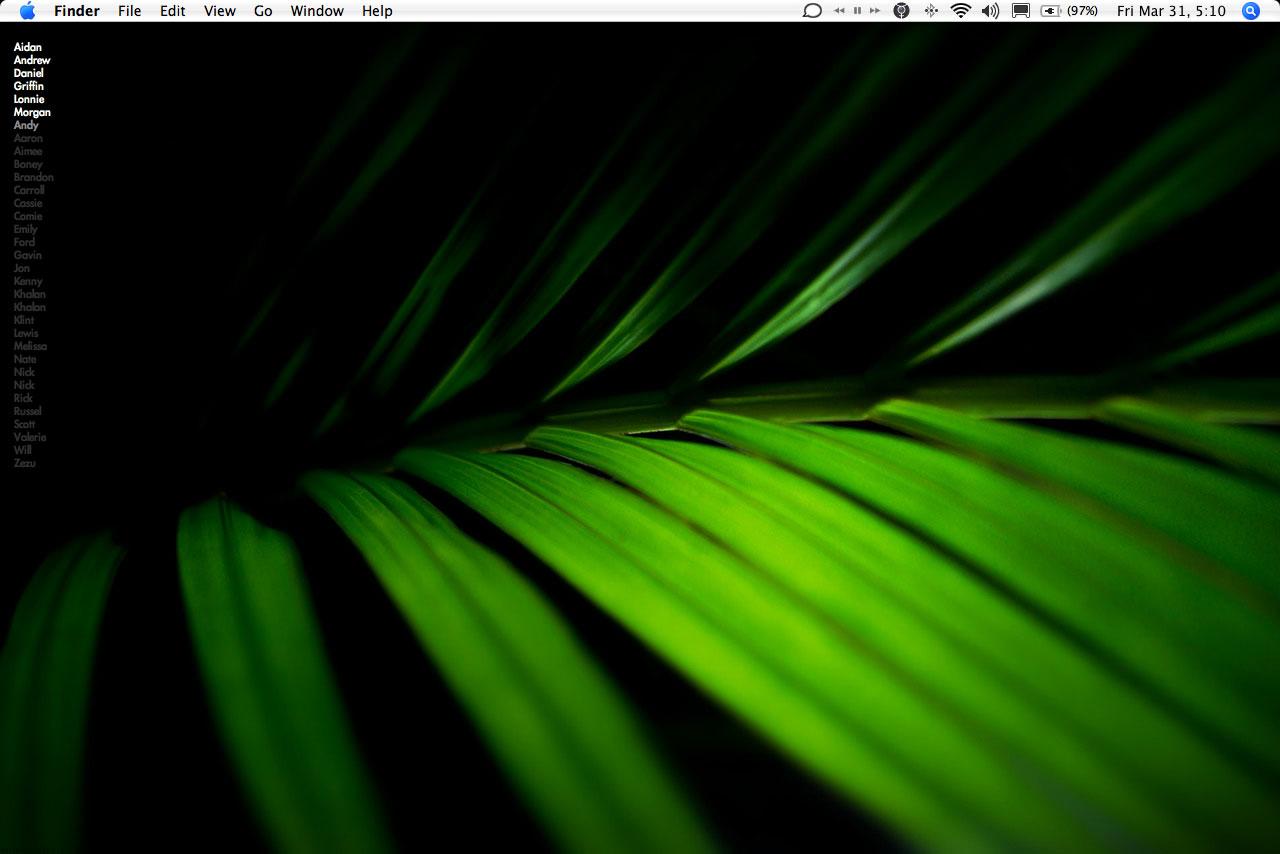Image resolution: width=1280 pixels, height=854 pixels.
Task: Skip to next track in menu bar
Action: (x=875, y=11)
